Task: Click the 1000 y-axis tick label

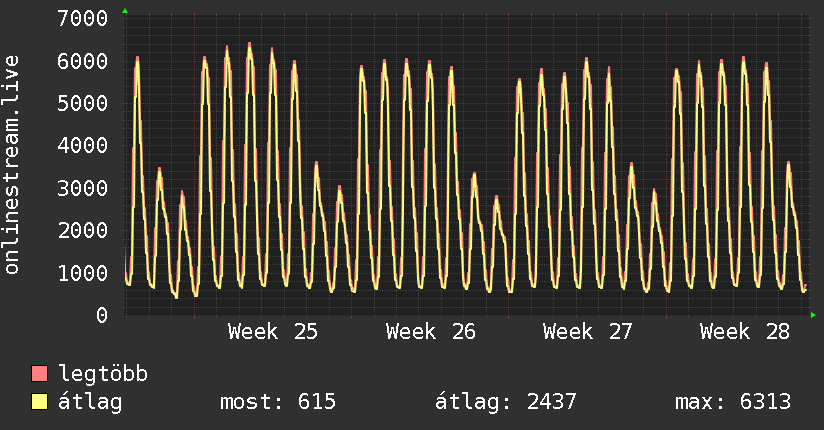Action: click(x=83, y=273)
